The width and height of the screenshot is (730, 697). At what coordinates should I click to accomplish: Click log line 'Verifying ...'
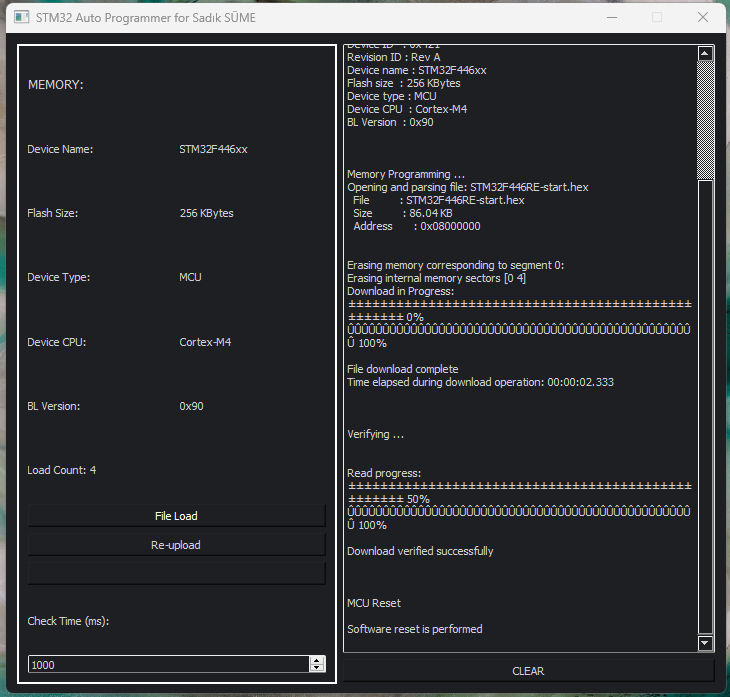point(375,434)
